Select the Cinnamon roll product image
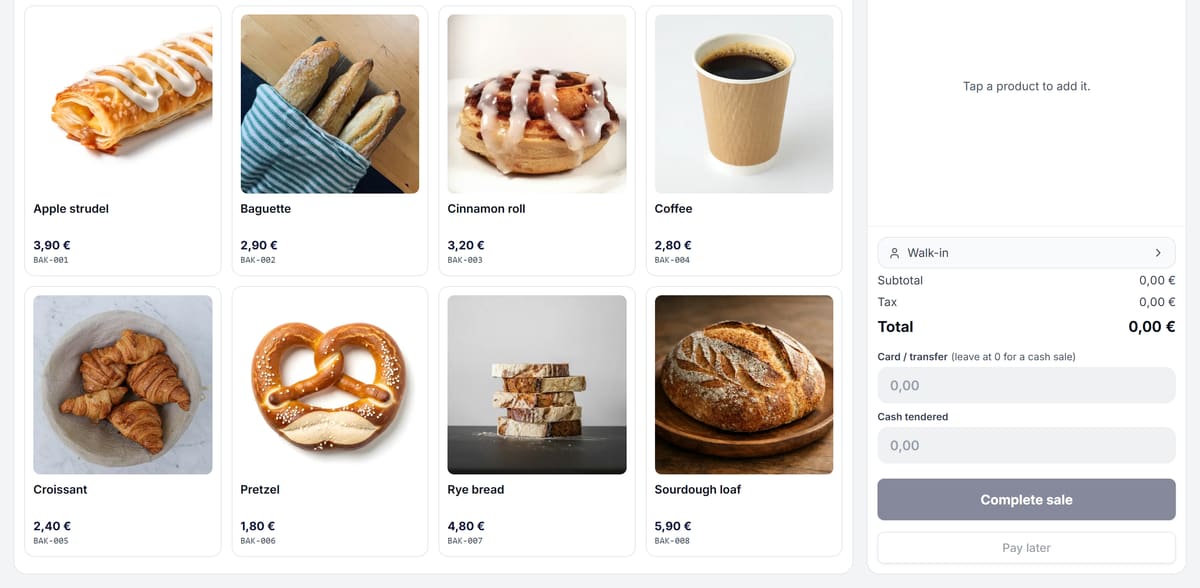Viewport: 1200px width, 588px height. pos(537,104)
